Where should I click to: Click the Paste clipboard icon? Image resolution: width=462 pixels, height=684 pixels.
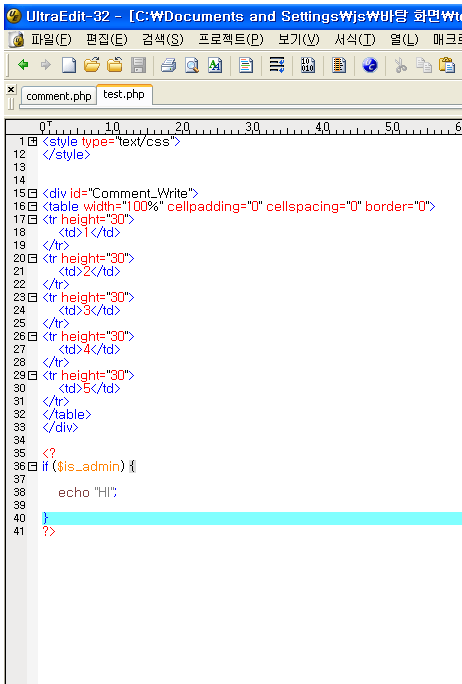447,65
